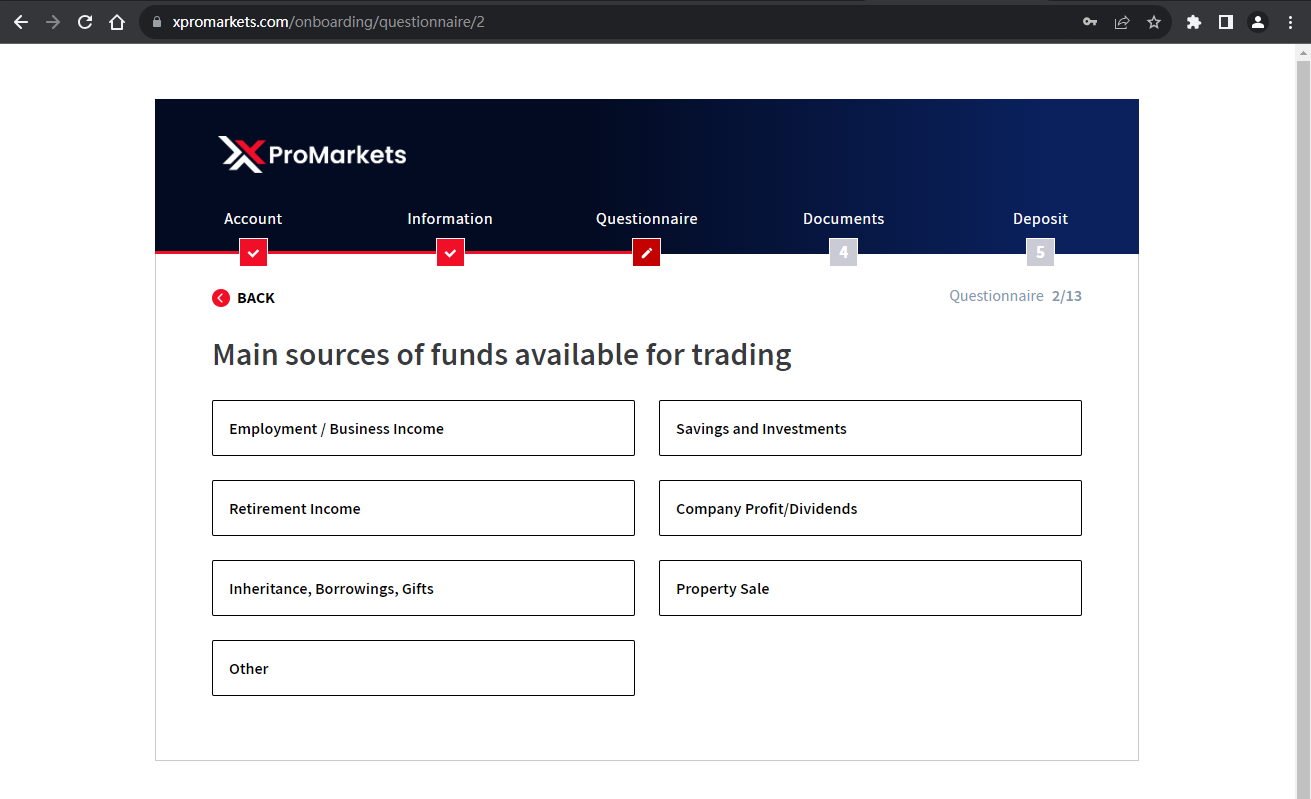Viewport: 1311px width, 799px height.
Task: Click the BACK link text
Action: [x=256, y=298]
